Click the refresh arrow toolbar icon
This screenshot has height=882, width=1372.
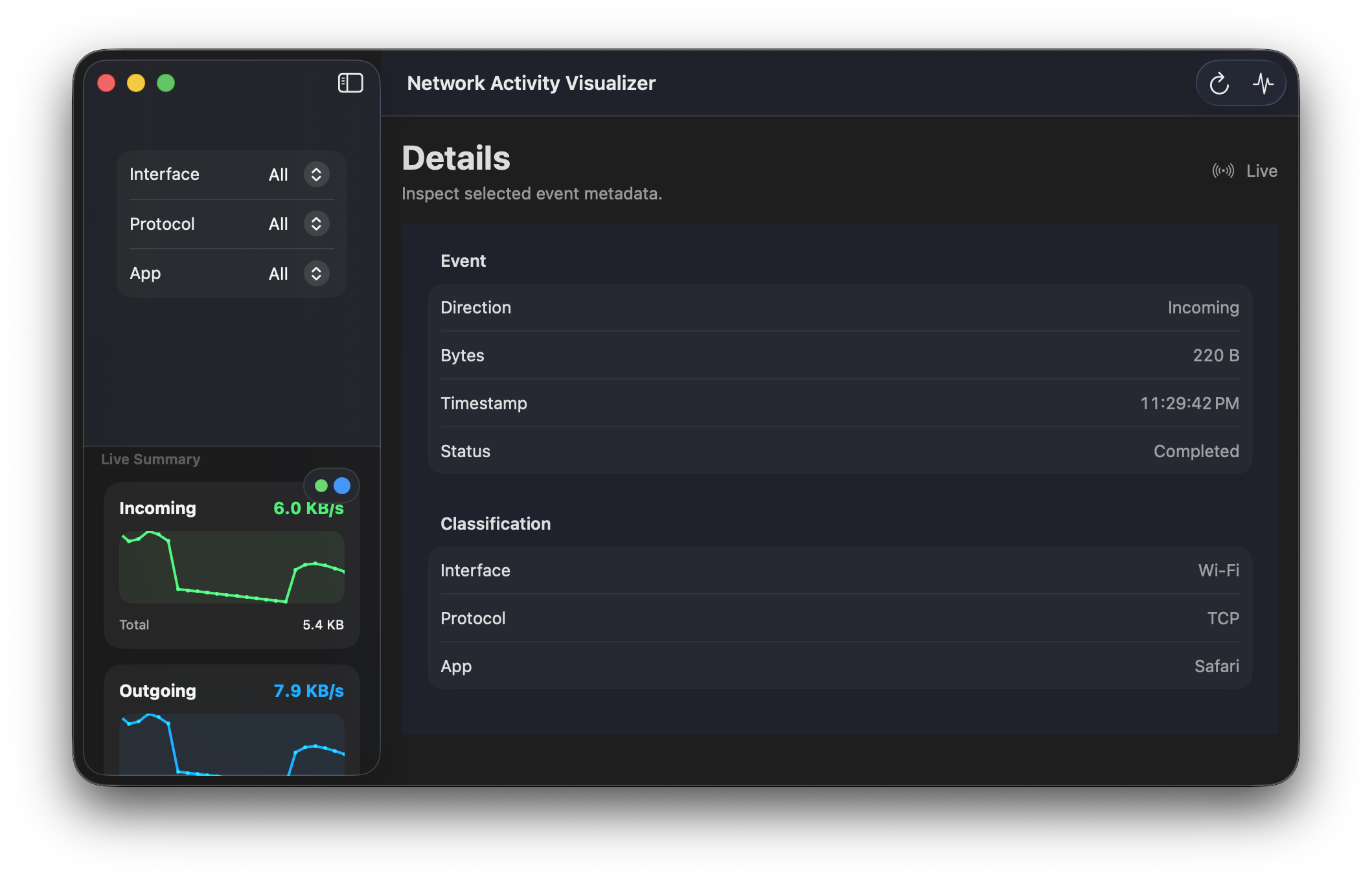tap(1219, 84)
